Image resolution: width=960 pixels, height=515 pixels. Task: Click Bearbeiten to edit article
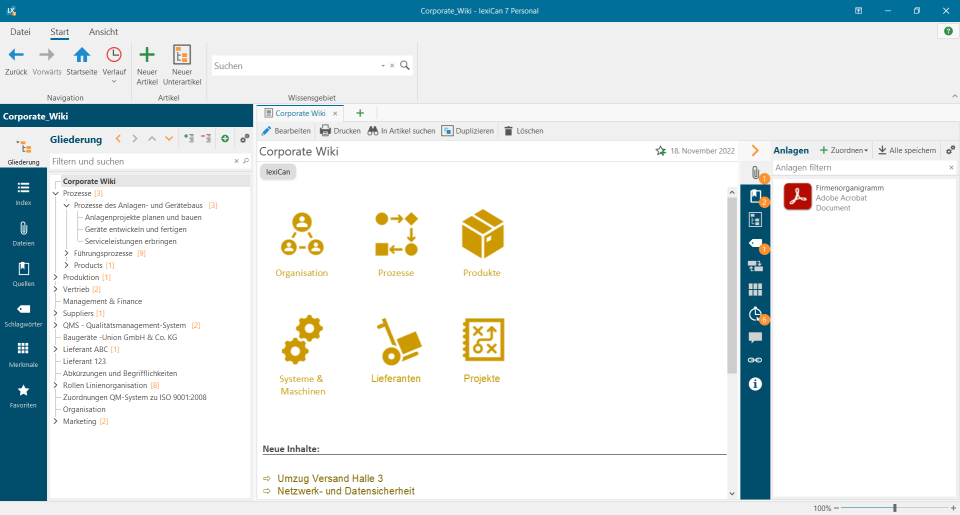[x=287, y=131]
